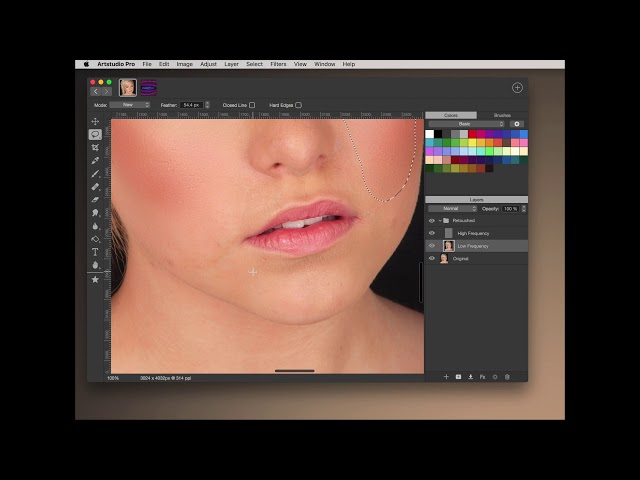Open the Layer menu

point(231,64)
